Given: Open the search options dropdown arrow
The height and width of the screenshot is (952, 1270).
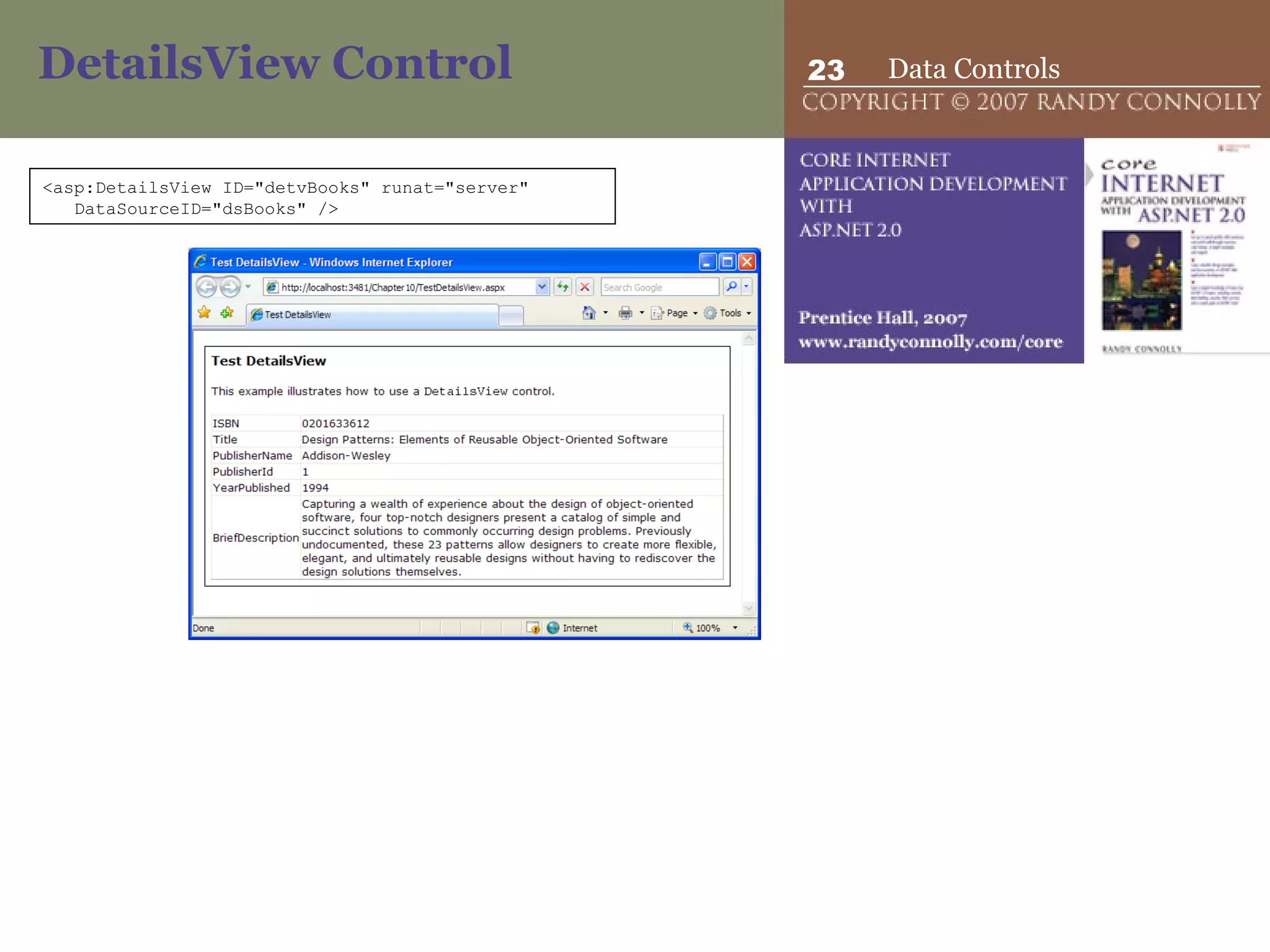Looking at the screenshot, I should click(x=747, y=287).
